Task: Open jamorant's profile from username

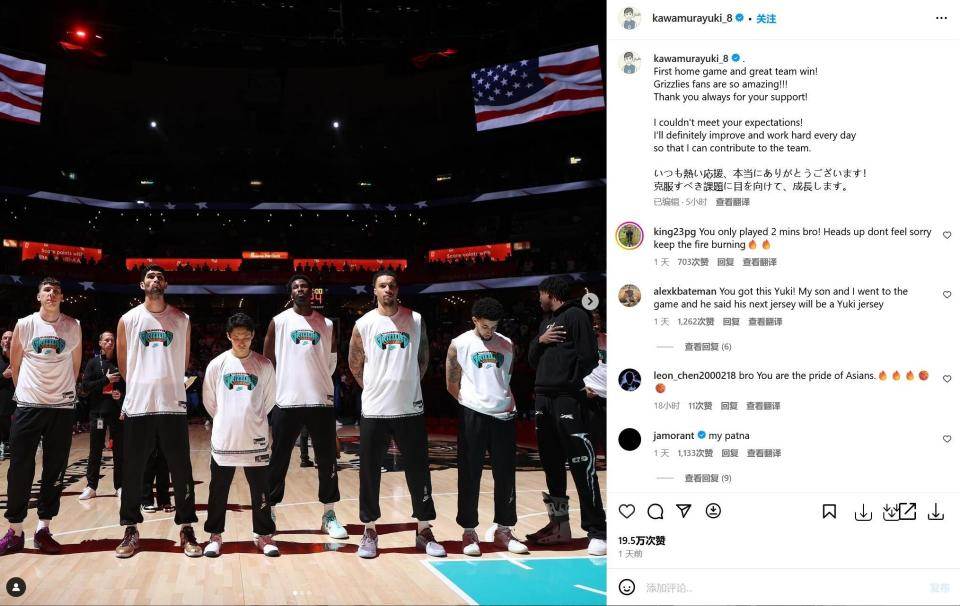Action: tap(673, 436)
